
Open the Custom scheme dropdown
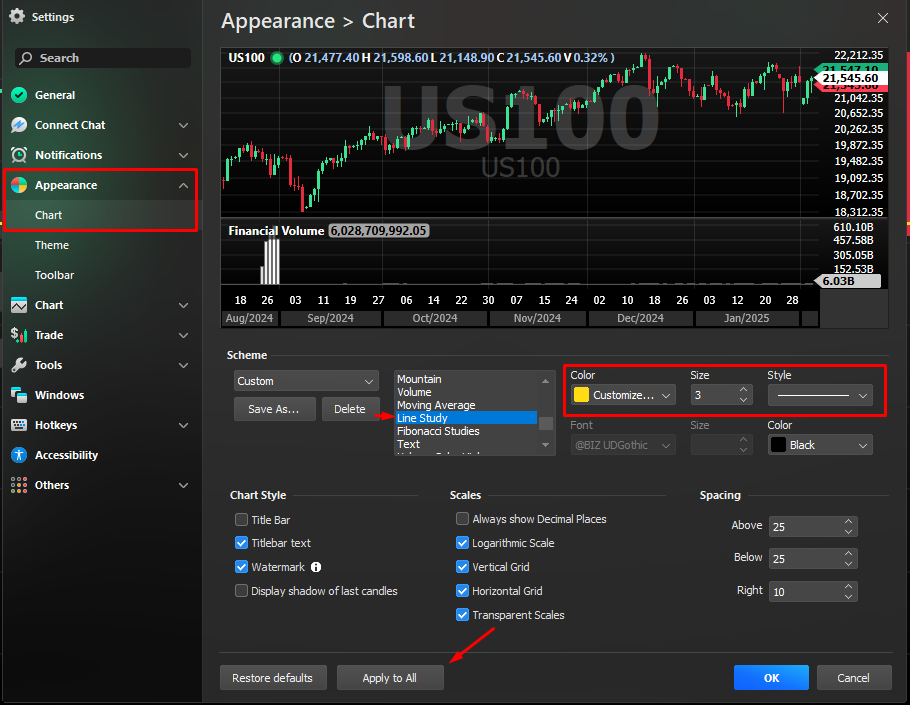306,381
